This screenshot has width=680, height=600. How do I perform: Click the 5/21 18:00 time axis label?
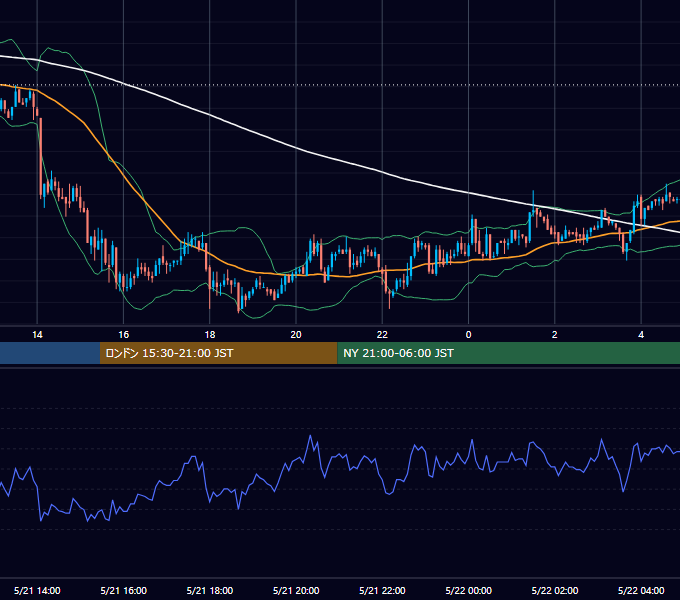coord(210,590)
